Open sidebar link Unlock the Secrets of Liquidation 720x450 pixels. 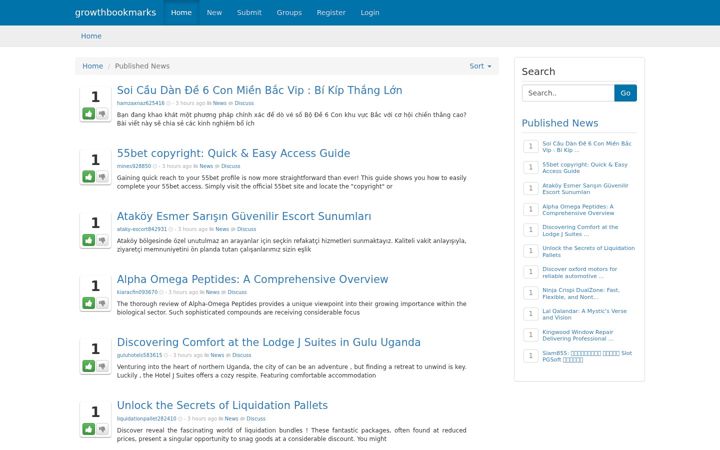pyautogui.click(x=588, y=252)
